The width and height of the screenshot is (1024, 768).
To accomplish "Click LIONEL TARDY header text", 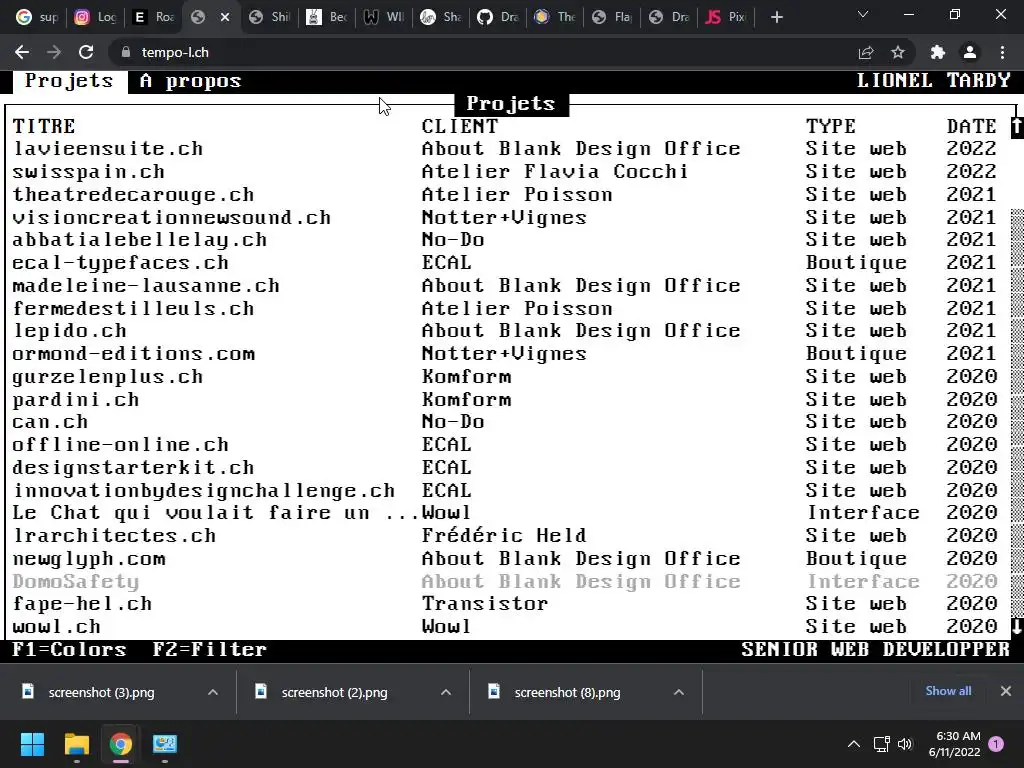I will tap(933, 80).
